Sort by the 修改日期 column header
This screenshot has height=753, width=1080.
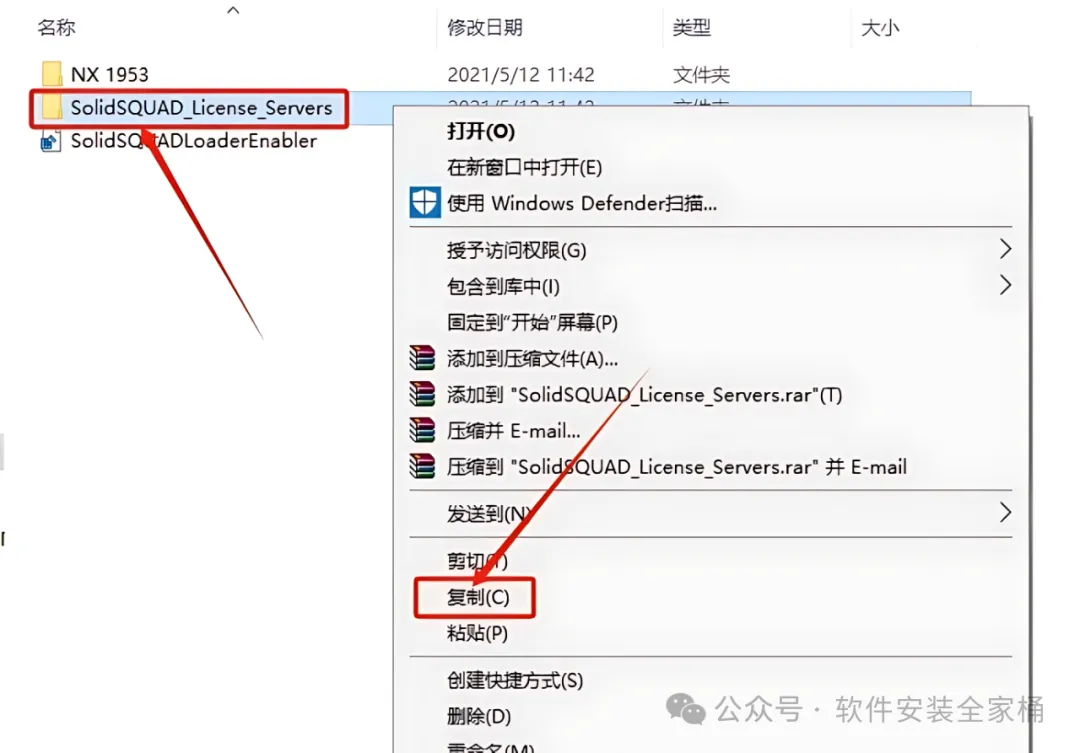pyautogui.click(x=485, y=28)
